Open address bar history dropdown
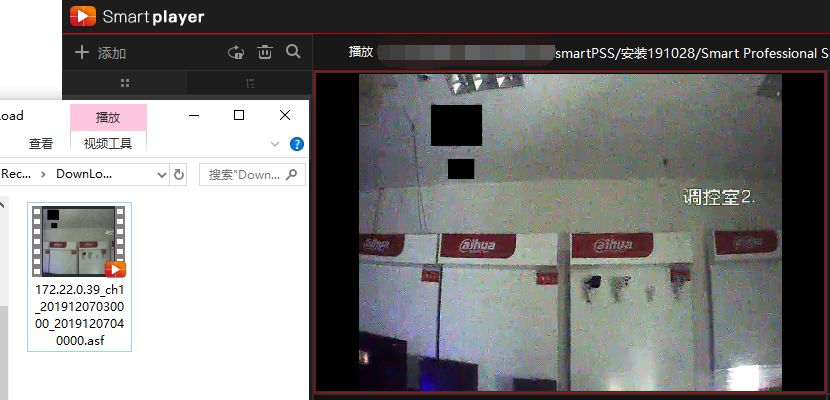 tap(162, 174)
